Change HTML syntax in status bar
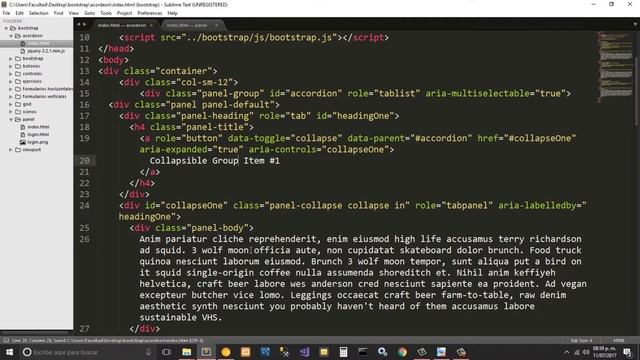This screenshot has width=640, height=360. click(619, 340)
